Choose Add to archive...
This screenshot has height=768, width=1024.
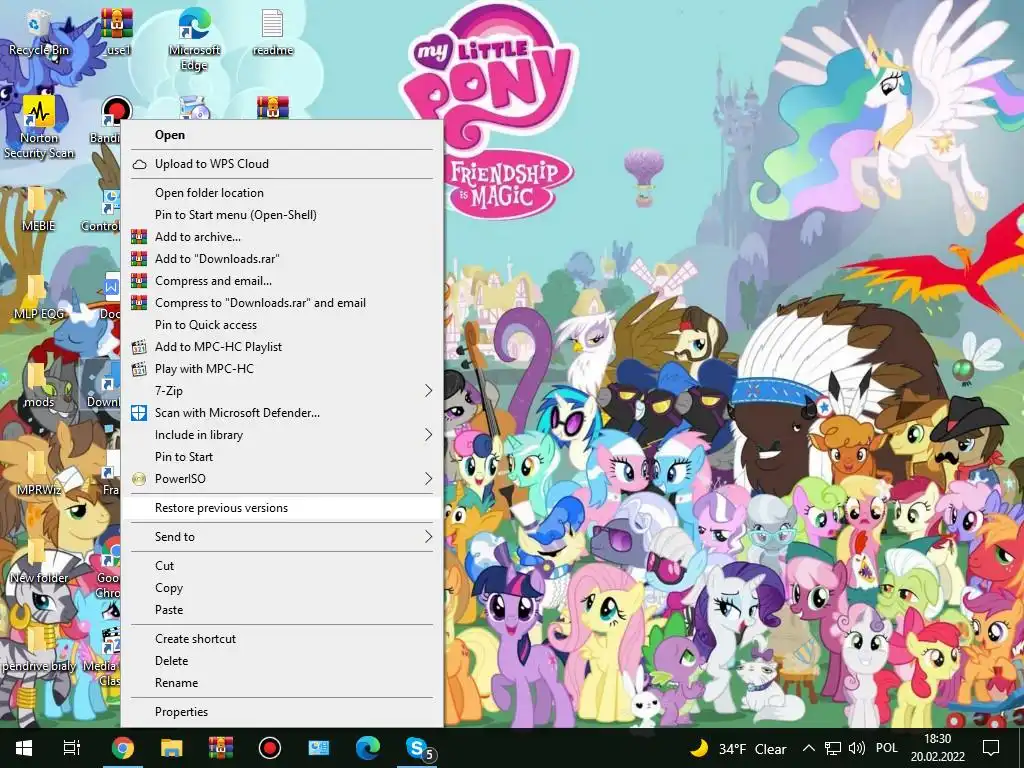[x=282, y=237]
